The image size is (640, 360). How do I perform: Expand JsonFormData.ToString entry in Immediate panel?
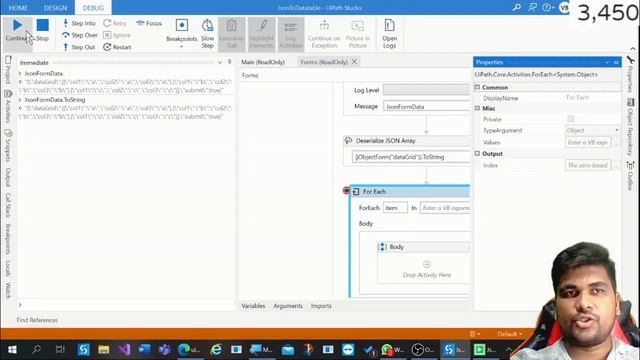point(20,100)
